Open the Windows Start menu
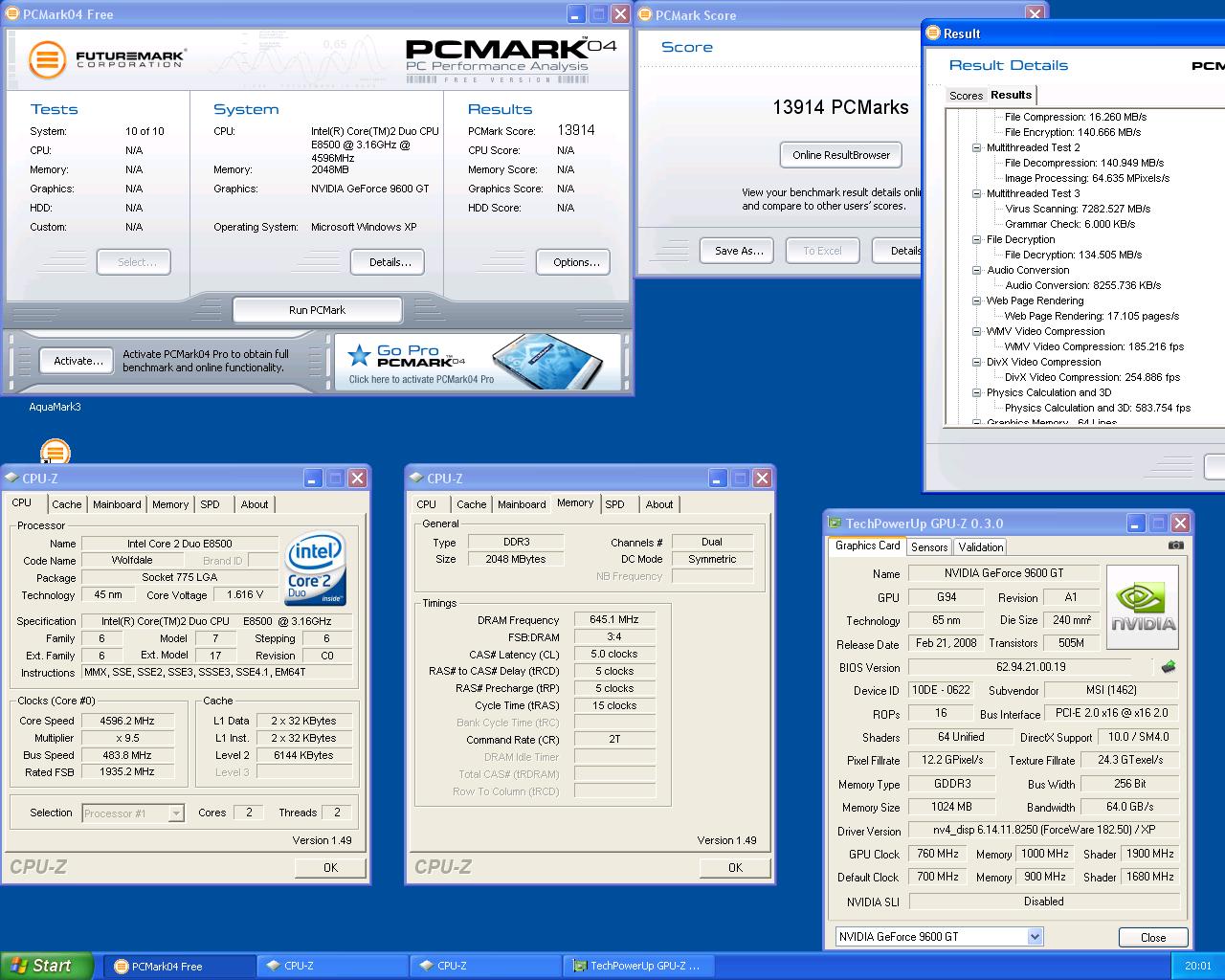Image resolution: width=1225 pixels, height=980 pixels. click(47, 966)
